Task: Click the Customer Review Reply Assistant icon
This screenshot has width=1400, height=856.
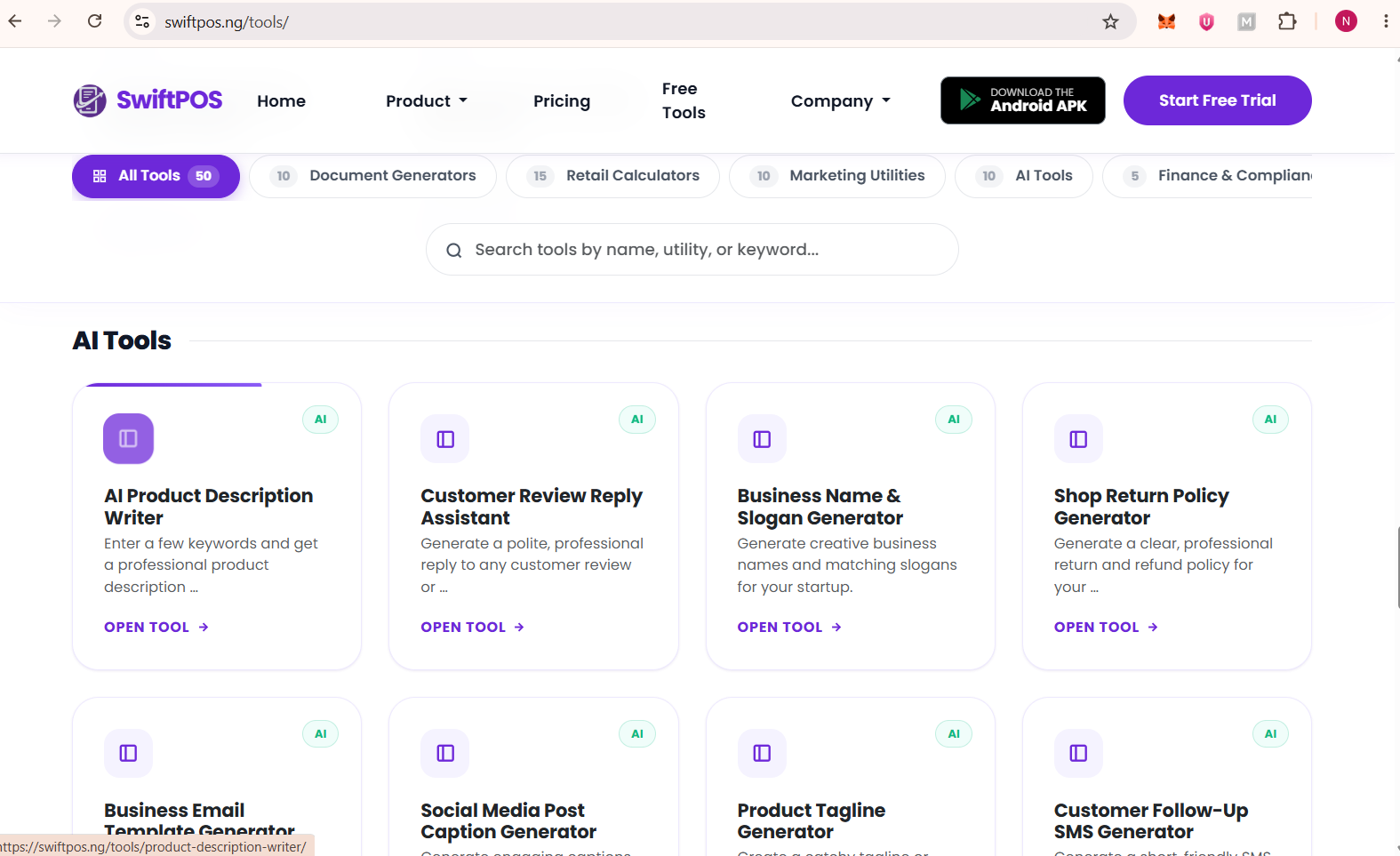Action: coord(445,439)
